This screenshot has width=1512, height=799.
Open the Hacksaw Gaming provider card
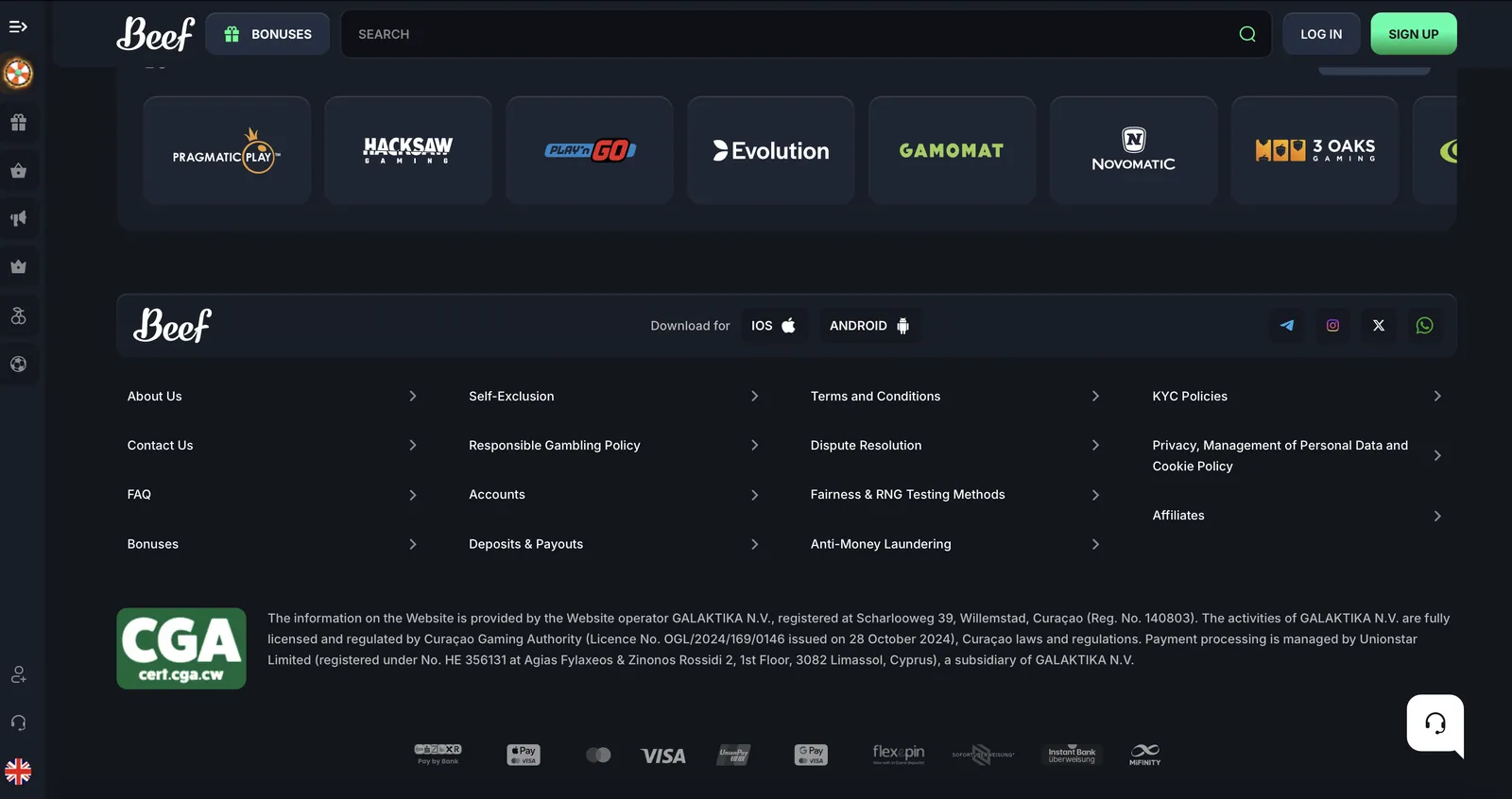(408, 151)
